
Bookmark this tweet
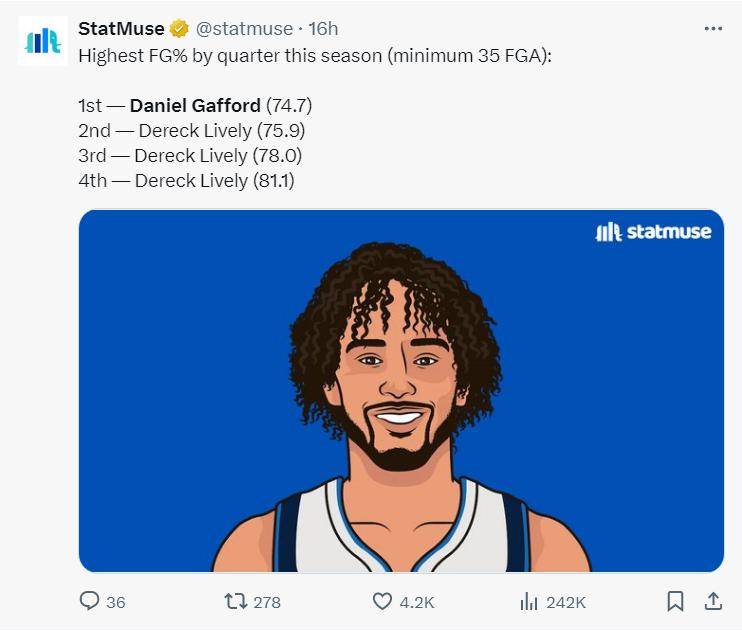pyautogui.click(x=675, y=601)
